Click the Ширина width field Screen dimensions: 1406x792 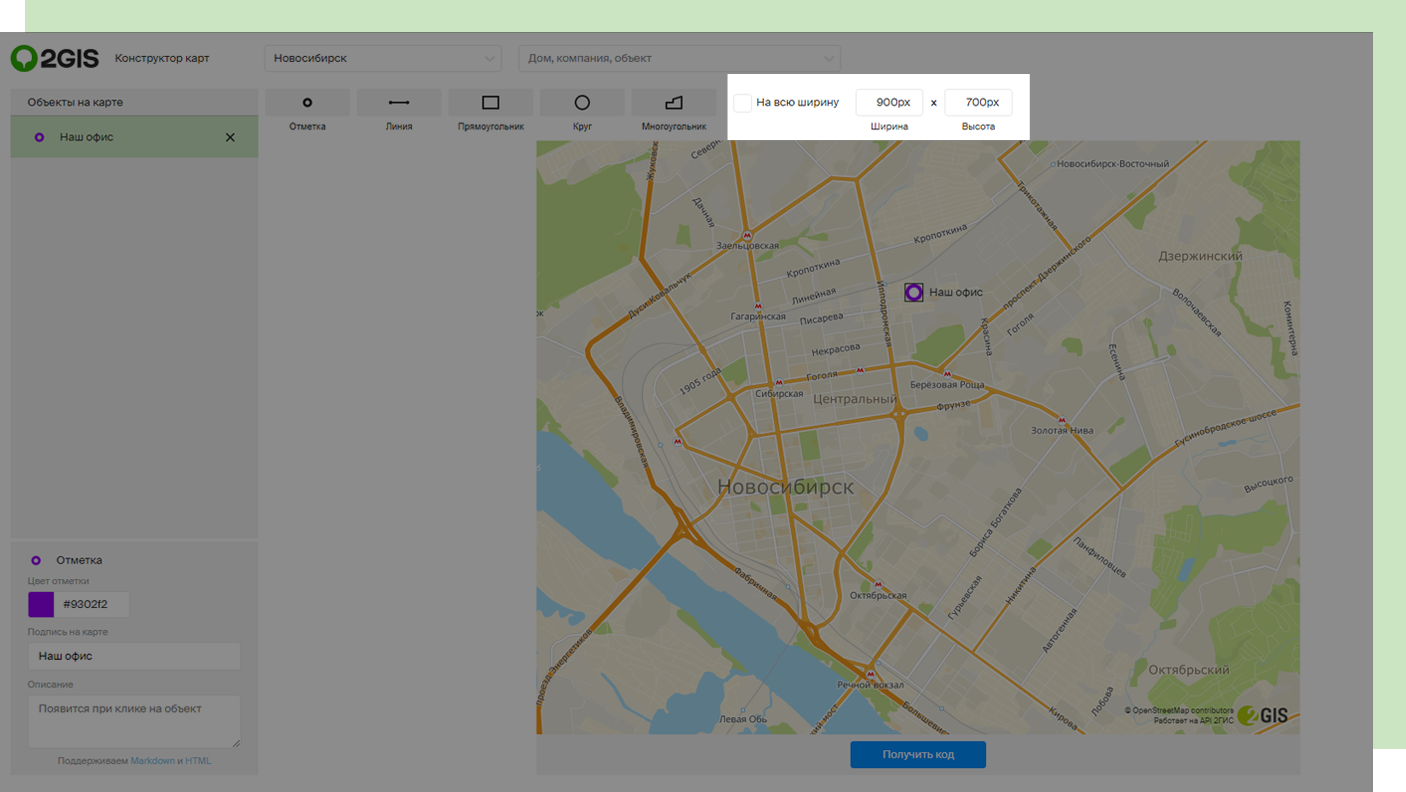(889, 102)
